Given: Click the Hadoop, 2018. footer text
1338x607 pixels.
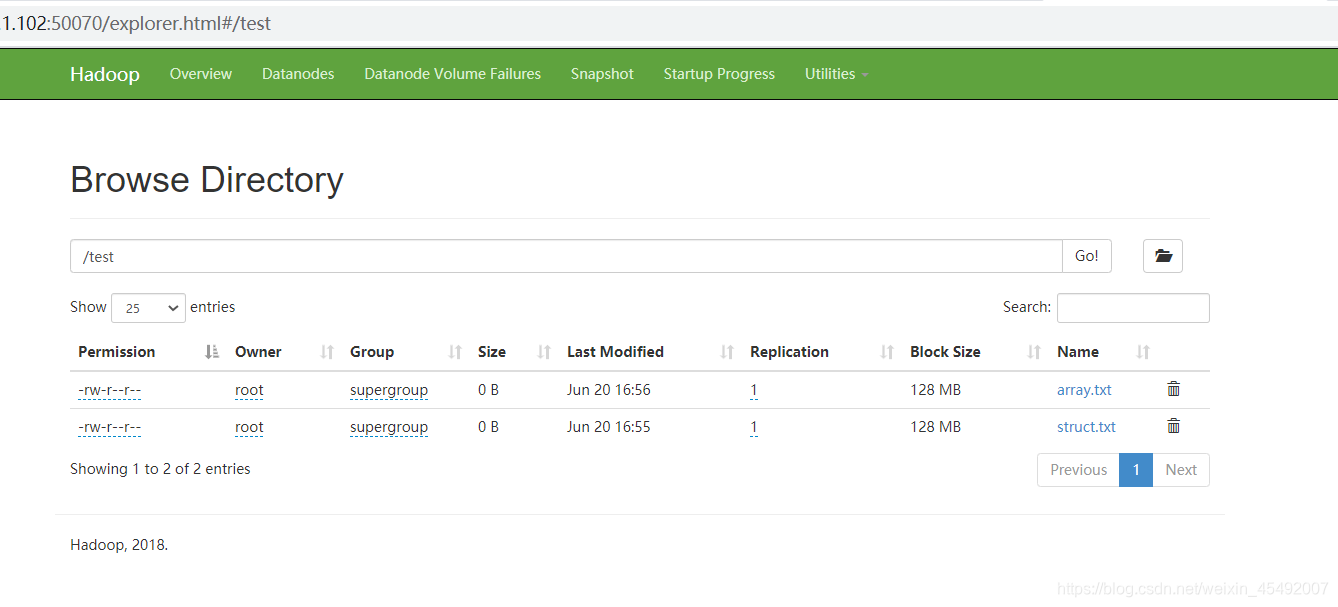Looking at the screenshot, I should [119, 545].
